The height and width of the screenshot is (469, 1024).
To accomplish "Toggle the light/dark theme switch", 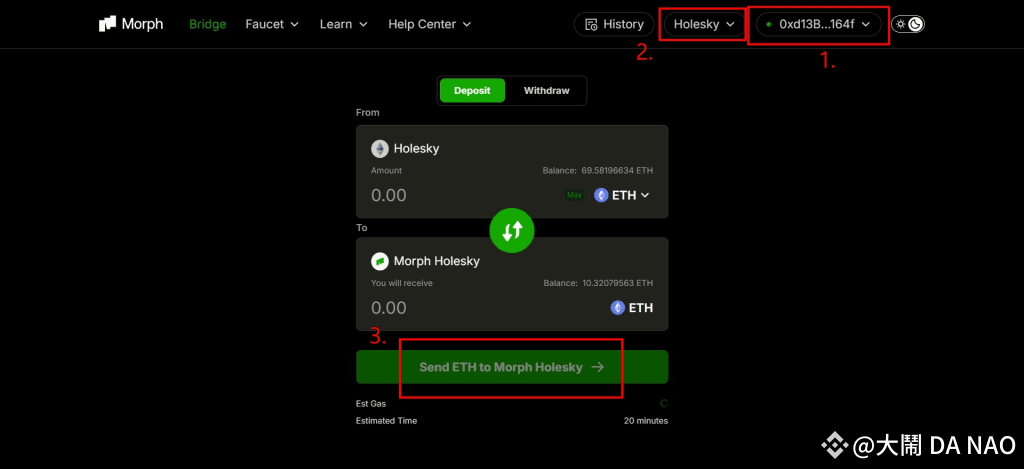I will coord(908,24).
